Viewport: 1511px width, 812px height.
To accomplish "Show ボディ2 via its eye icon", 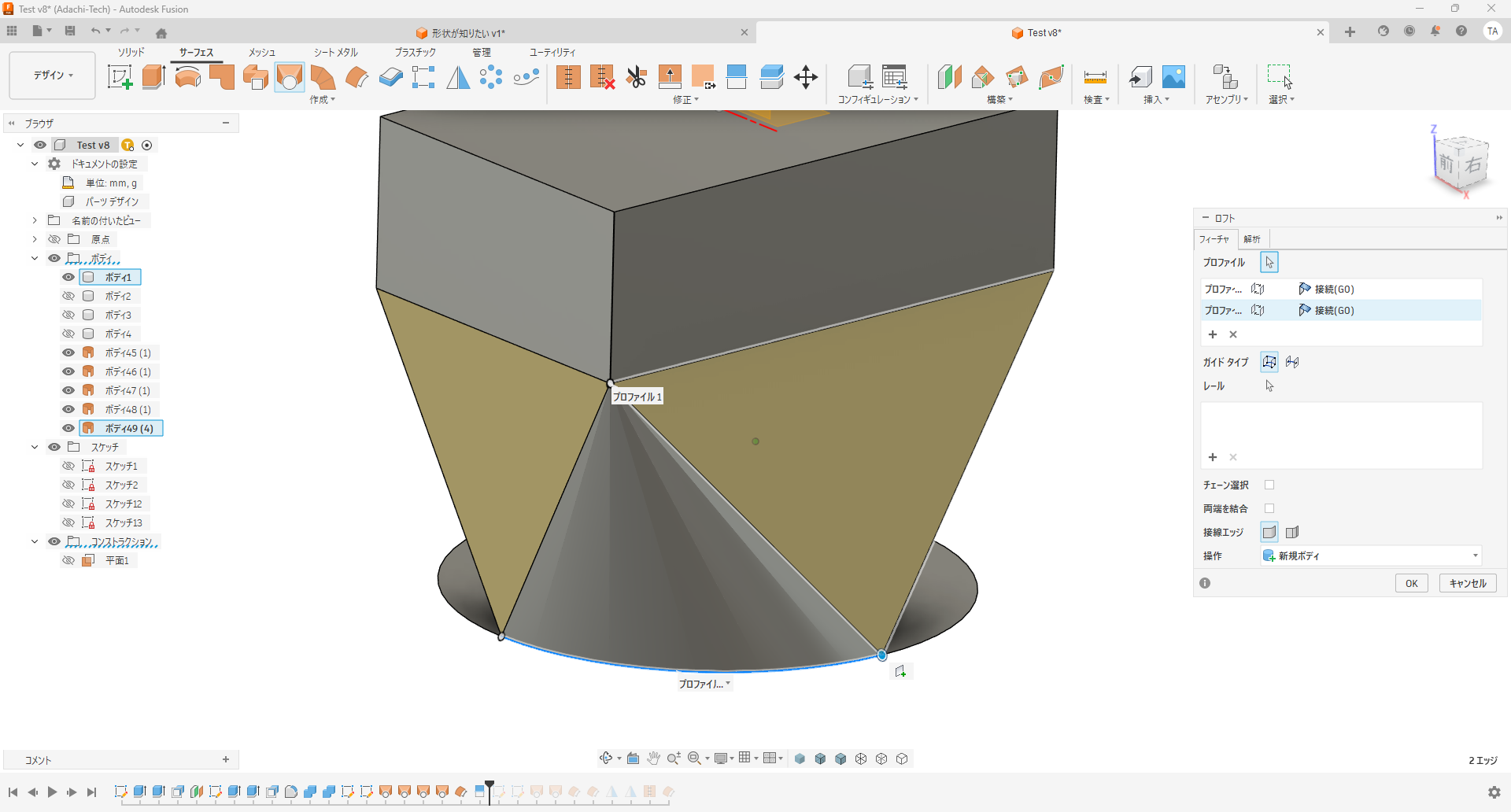I will (68, 296).
